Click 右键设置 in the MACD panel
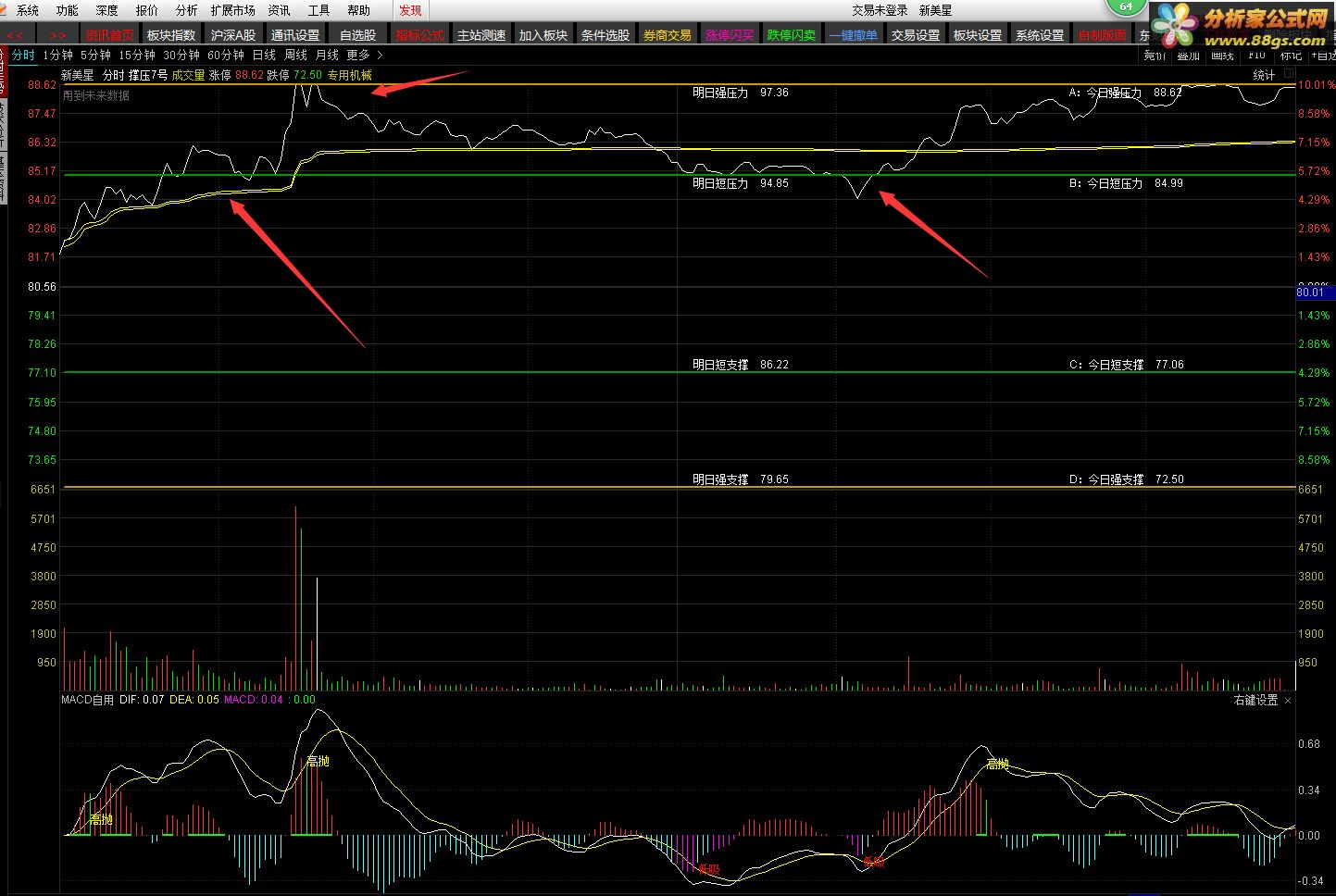 point(1255,701)
